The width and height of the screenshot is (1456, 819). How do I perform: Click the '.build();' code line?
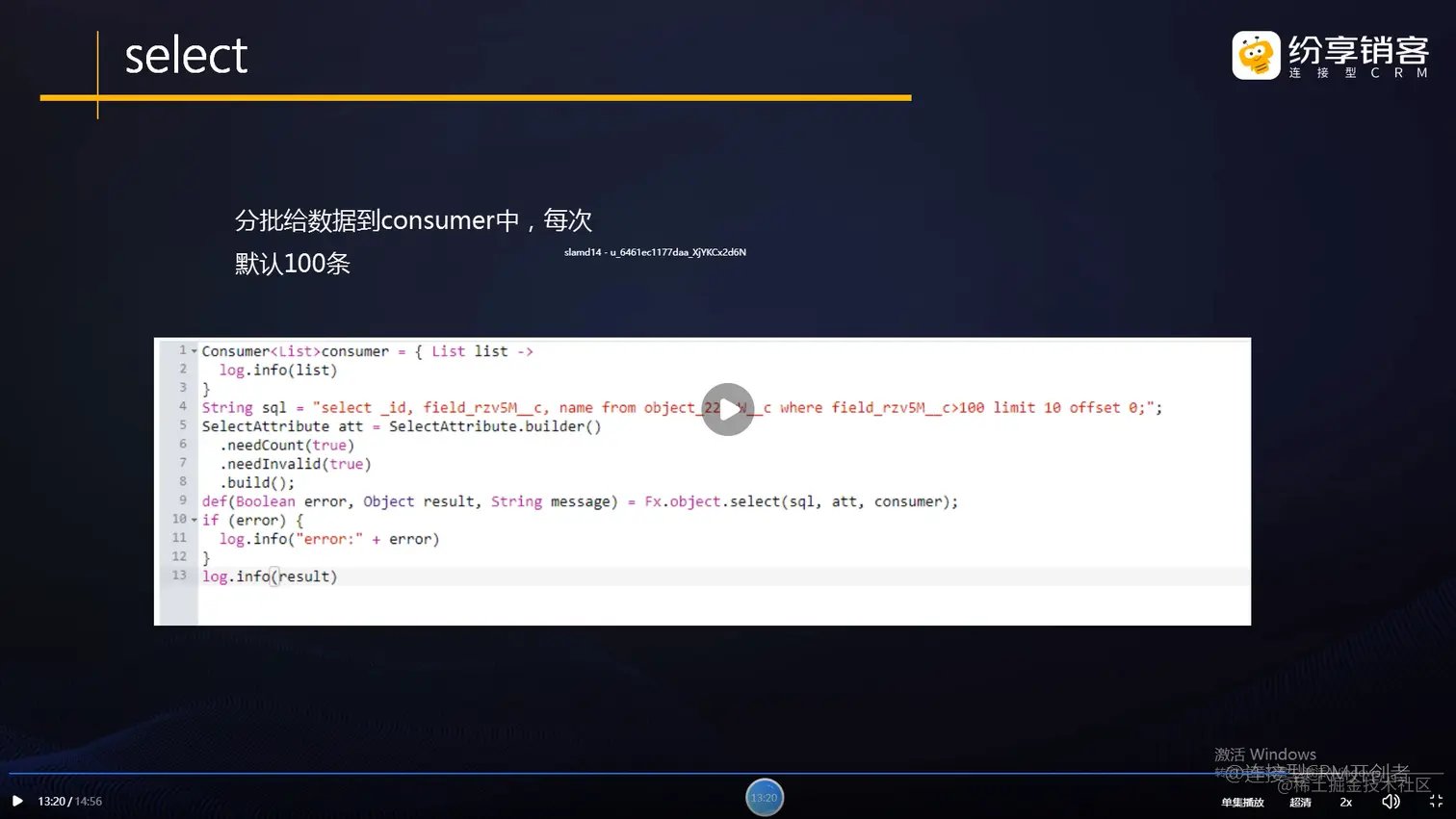257,483
